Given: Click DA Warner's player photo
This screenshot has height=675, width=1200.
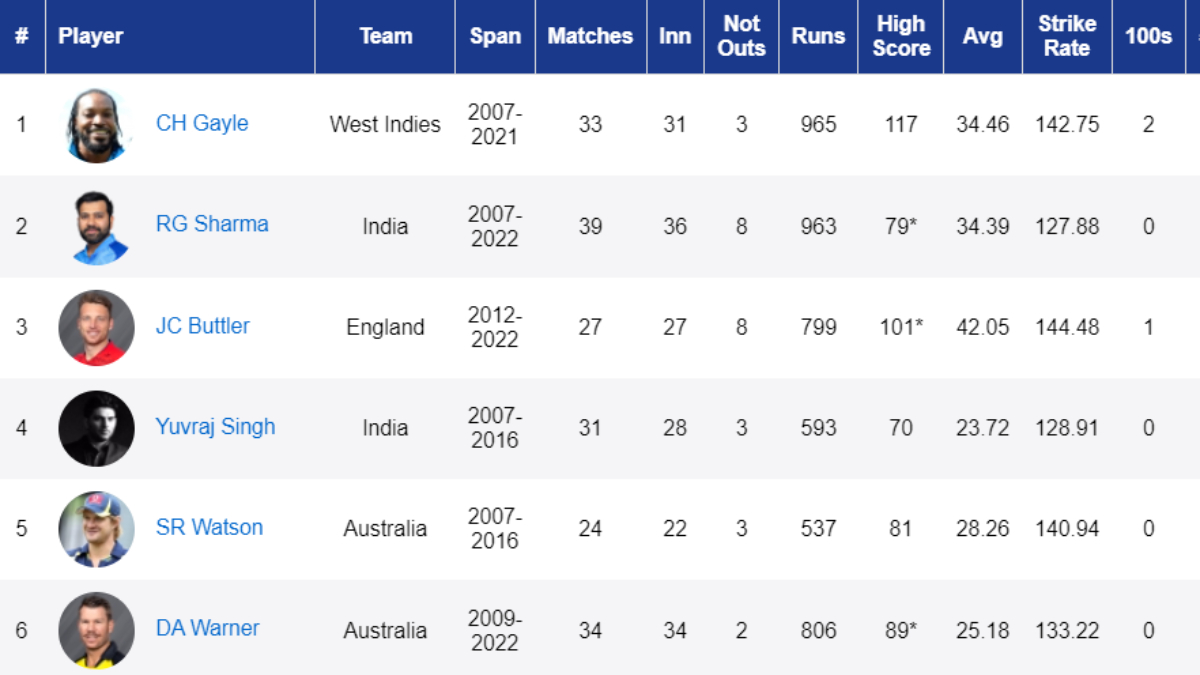Looking at the screenshot, I should click(96, 630).
